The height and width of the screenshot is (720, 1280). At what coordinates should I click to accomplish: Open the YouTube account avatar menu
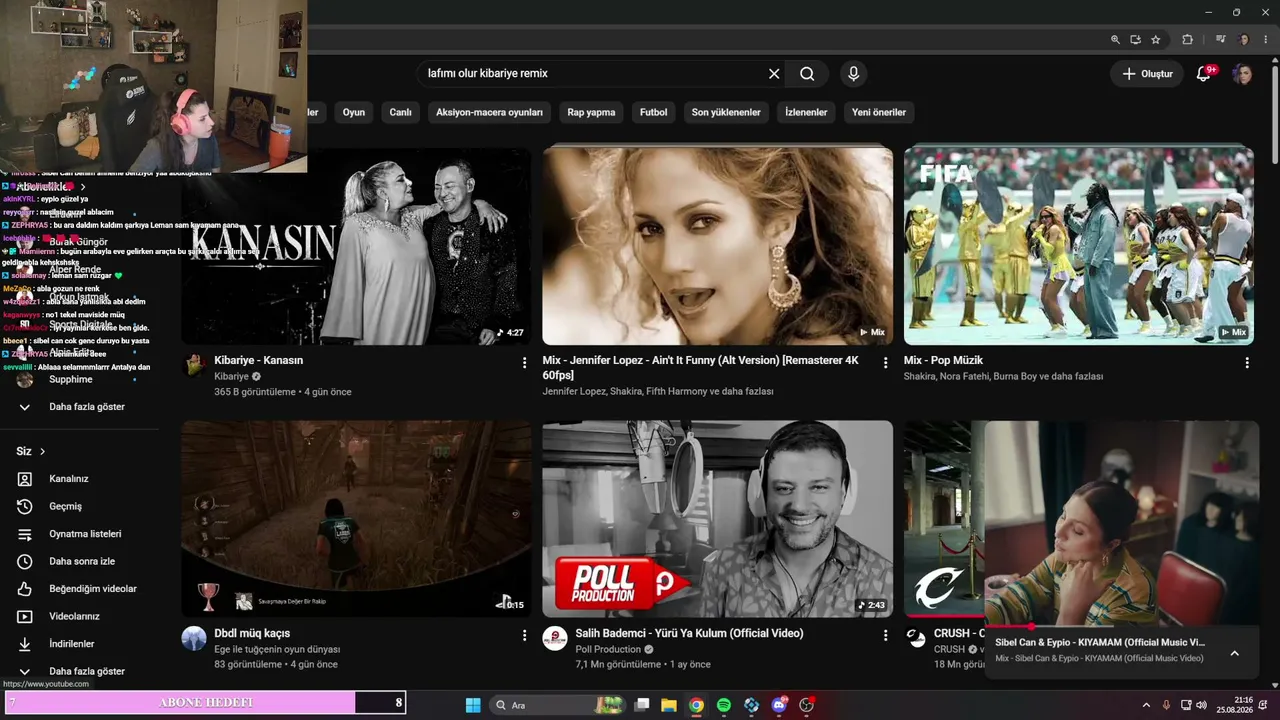1243,74
